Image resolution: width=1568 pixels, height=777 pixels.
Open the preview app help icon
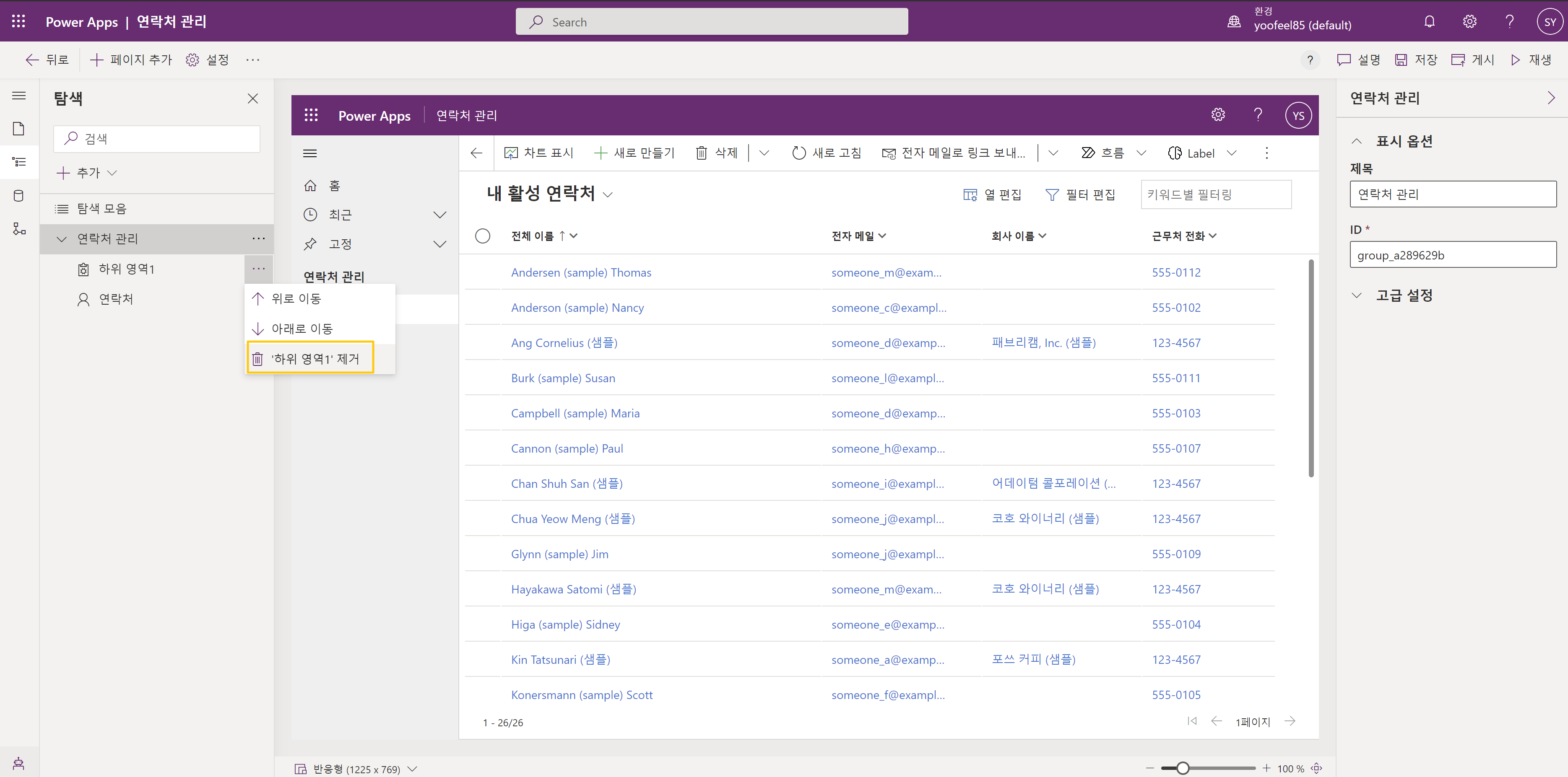click(1258, 115)
